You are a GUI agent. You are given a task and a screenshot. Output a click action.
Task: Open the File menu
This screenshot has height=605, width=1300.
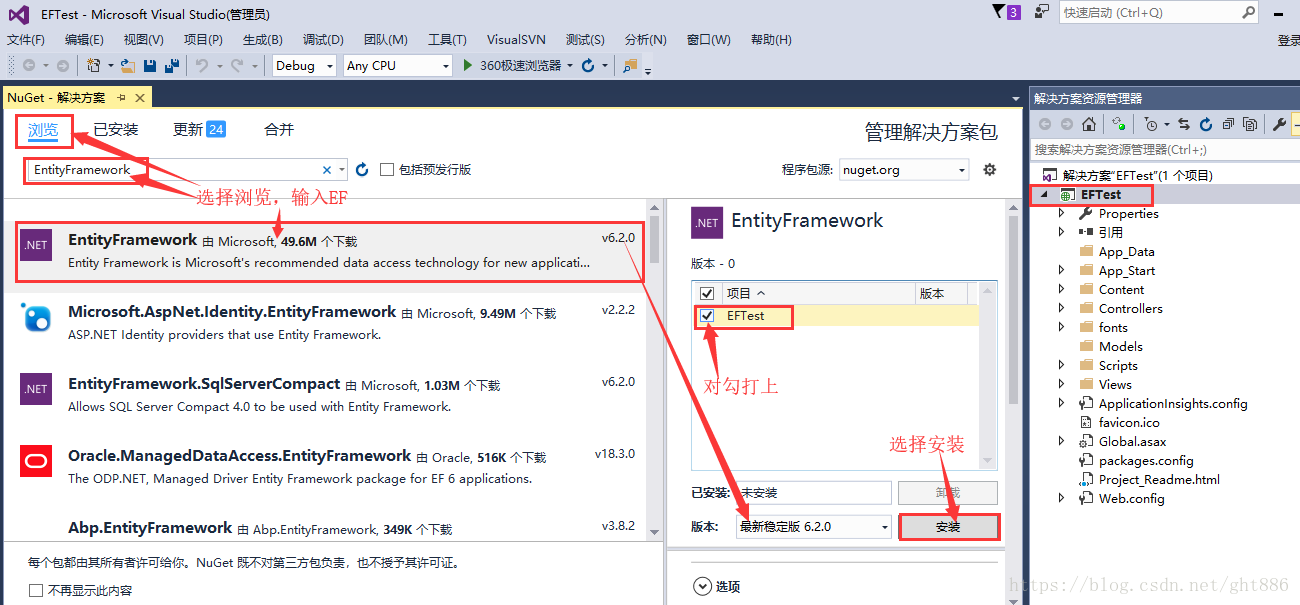click(26, 40)
